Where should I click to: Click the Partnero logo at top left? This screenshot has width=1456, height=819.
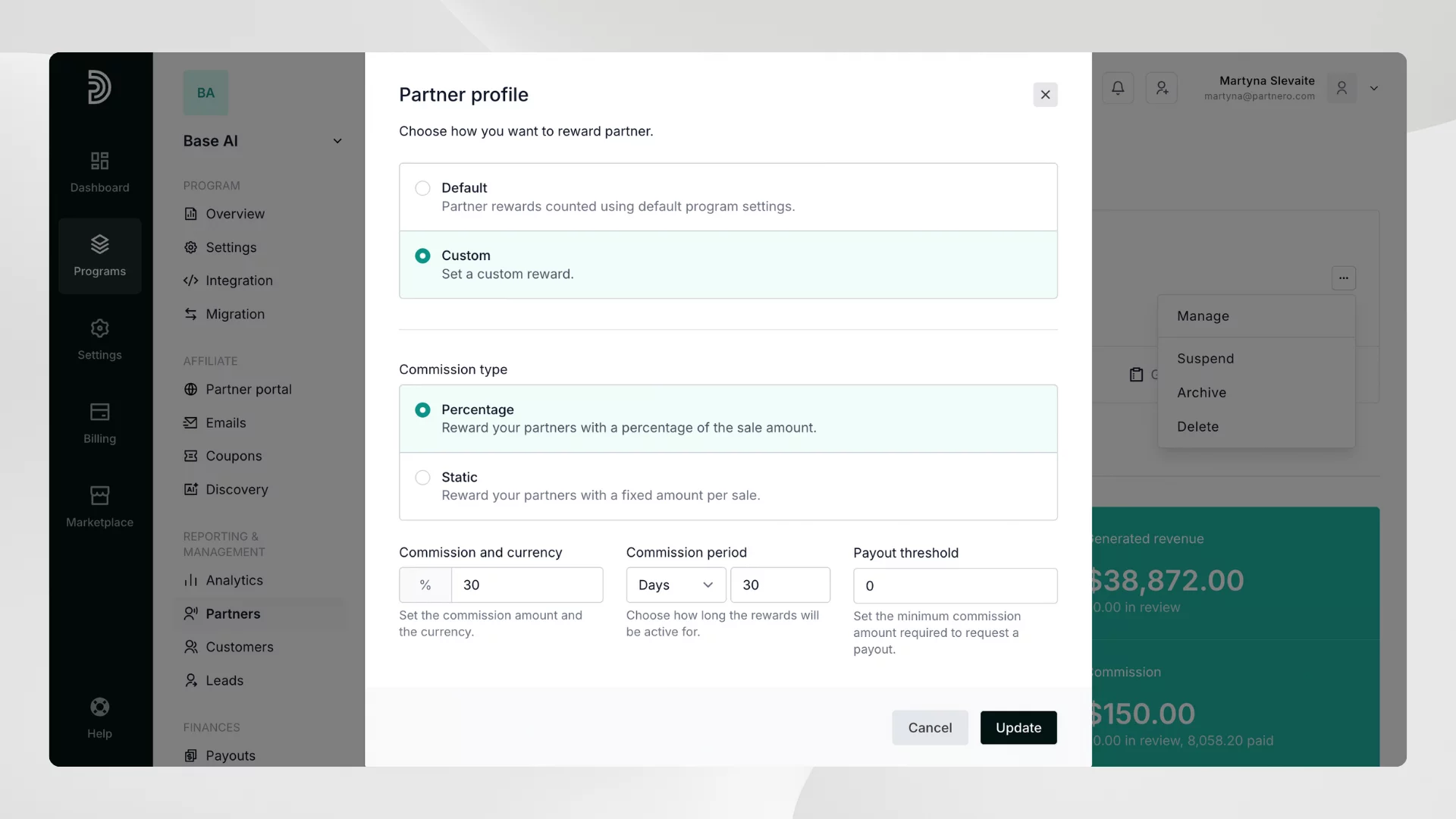click(99, 87)
